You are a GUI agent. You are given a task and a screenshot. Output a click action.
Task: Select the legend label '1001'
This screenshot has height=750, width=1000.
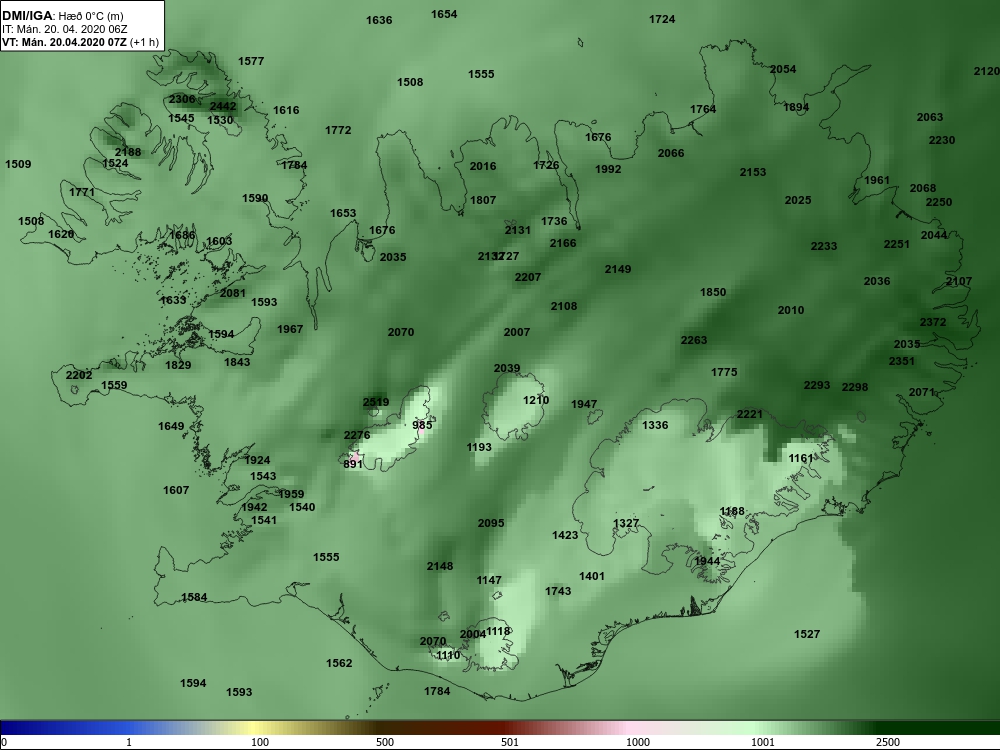[x=762, y=742]
